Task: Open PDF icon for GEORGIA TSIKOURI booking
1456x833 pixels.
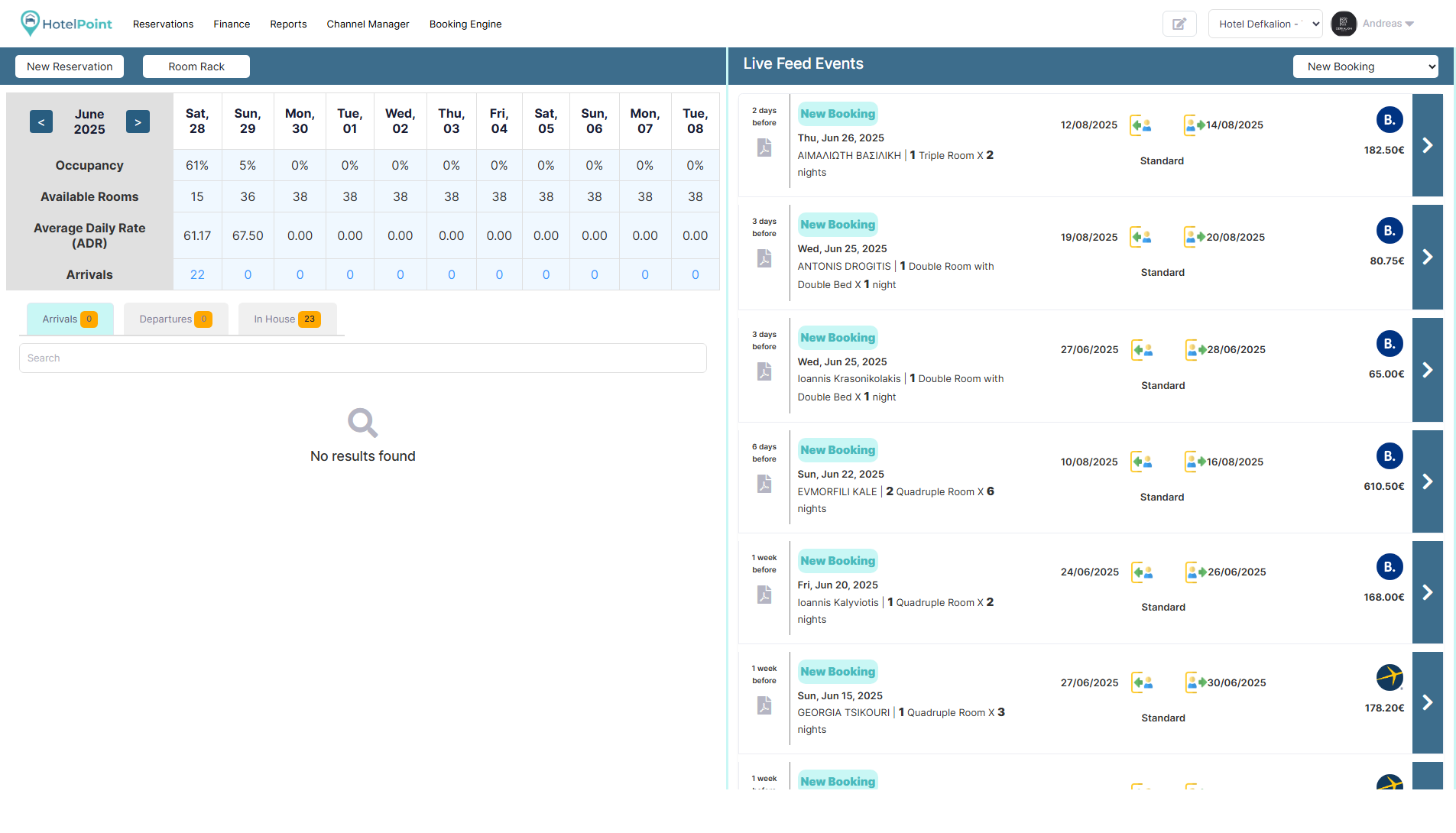Action: pyautogui.click(x=764, y=705)
